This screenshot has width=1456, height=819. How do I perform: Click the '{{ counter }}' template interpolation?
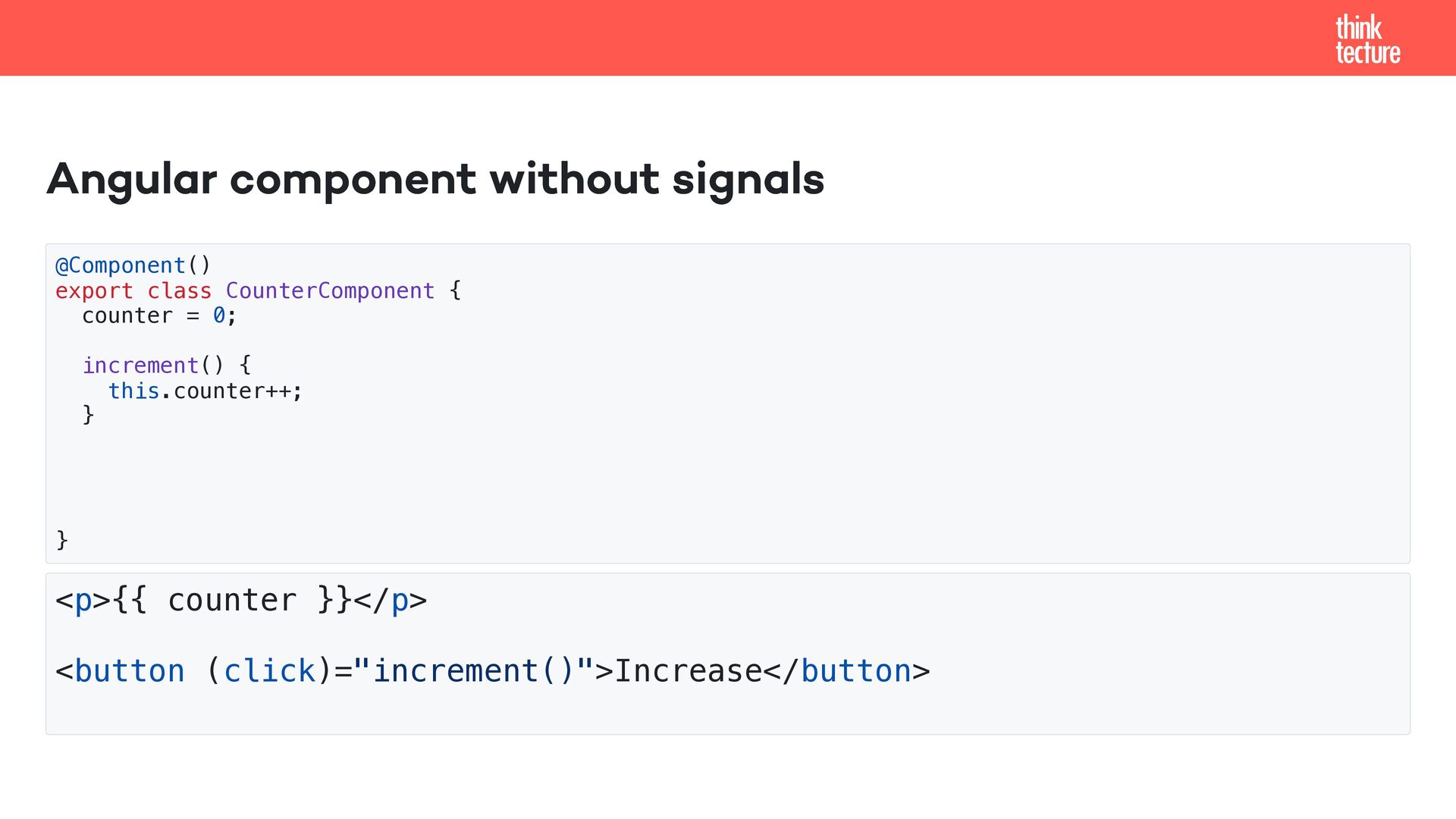coord(233,600)
